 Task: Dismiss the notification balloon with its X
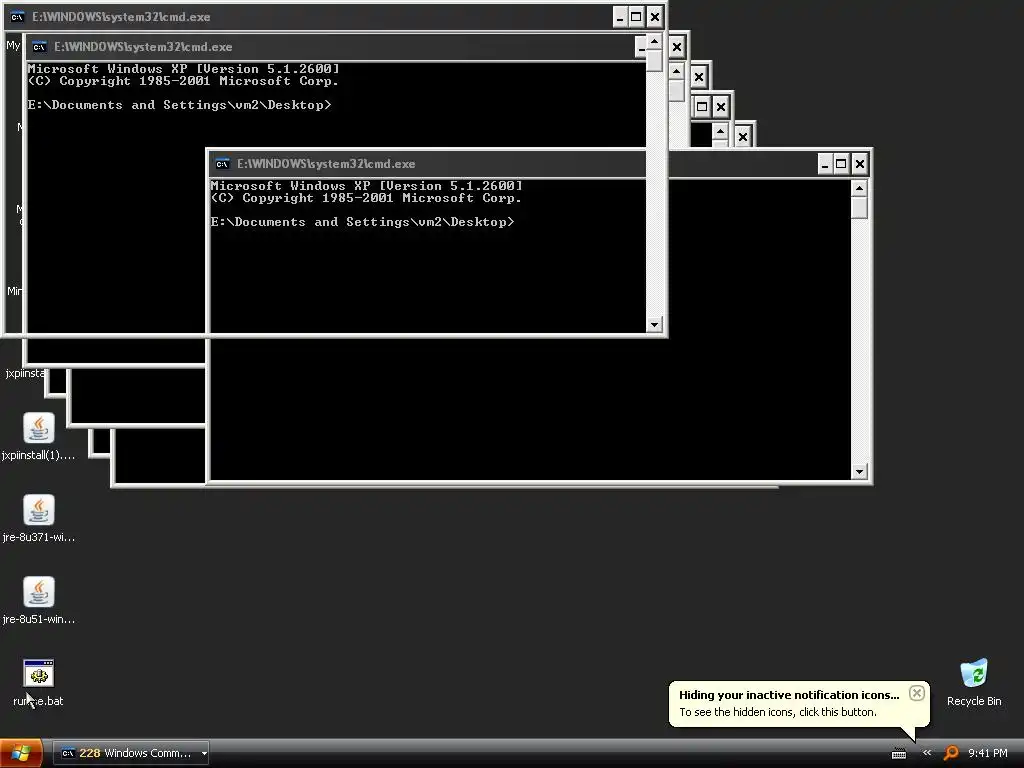click(x=916, y=693)
